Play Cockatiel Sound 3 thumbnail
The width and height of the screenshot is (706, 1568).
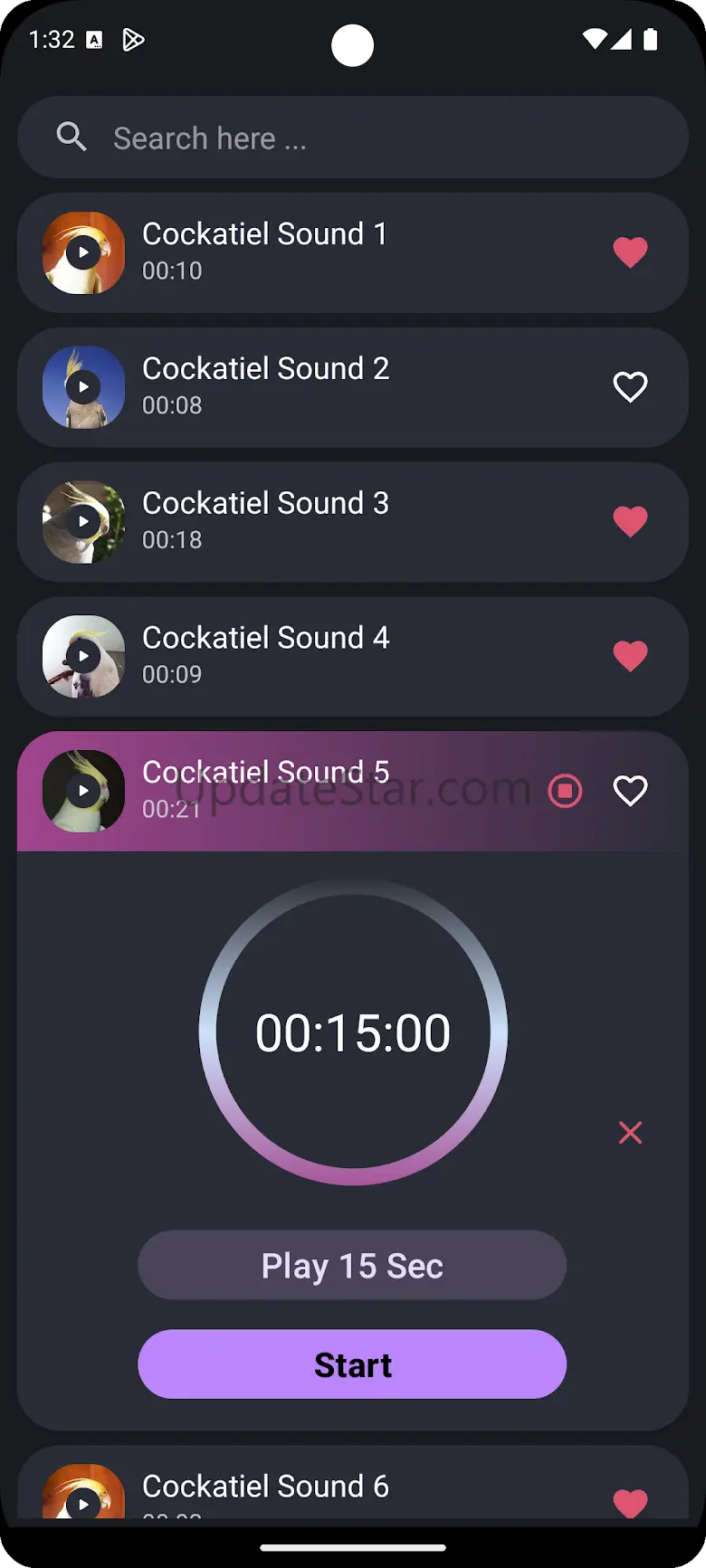coord(83,522)
